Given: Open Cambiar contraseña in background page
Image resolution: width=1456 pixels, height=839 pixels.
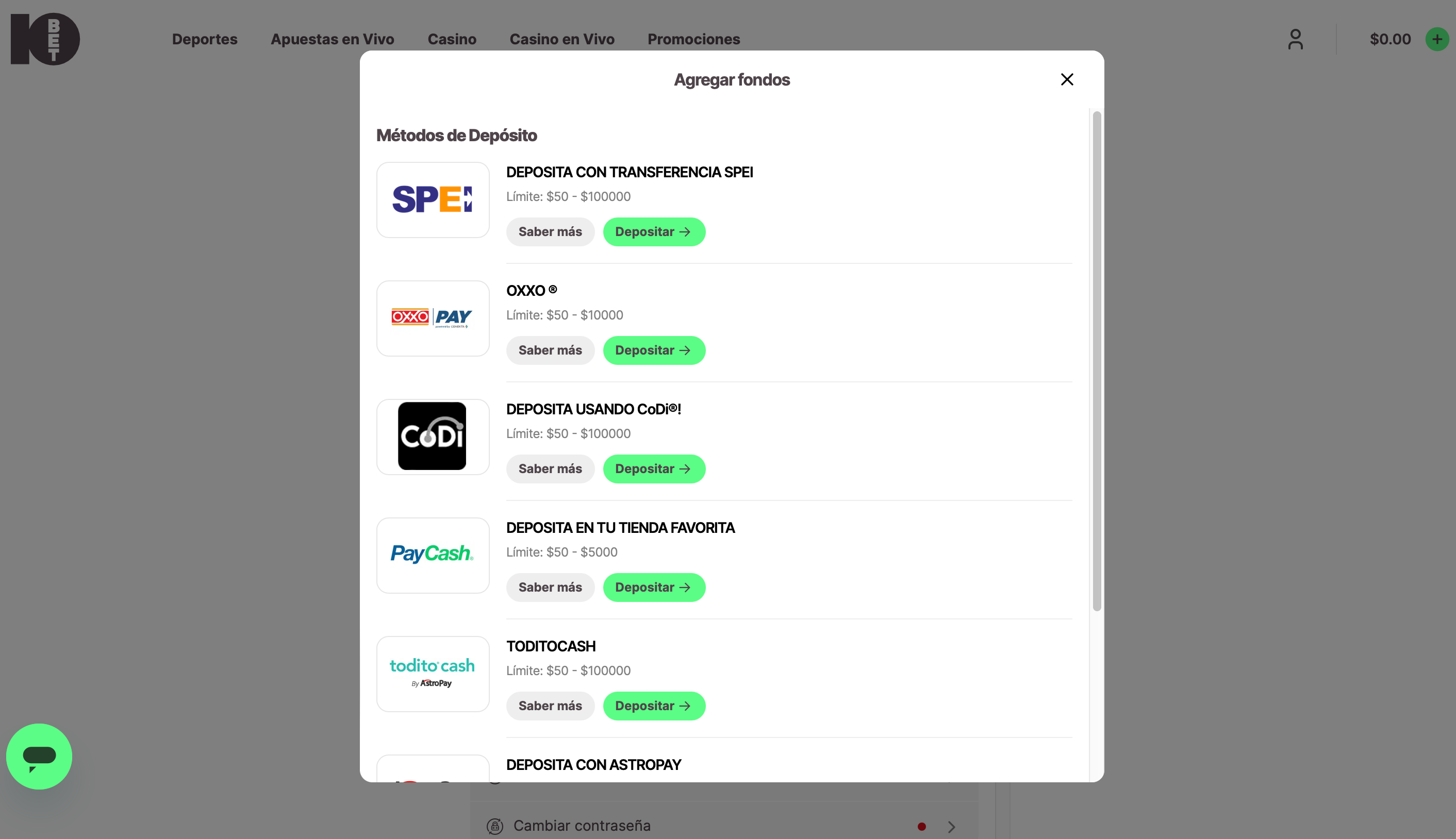Looking at the screenshot, I should pos(724,826).
